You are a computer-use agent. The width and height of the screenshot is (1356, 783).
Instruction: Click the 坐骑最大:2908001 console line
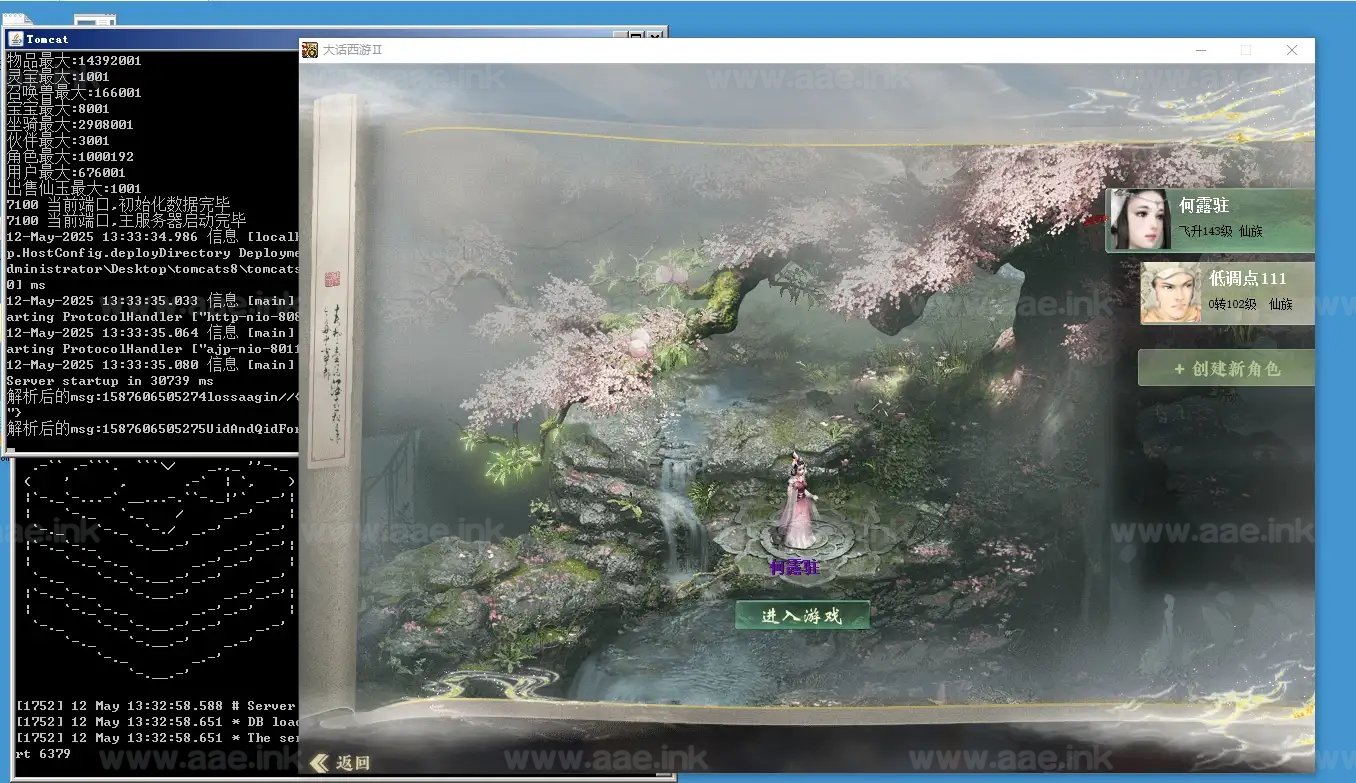(x=70, y=124)
